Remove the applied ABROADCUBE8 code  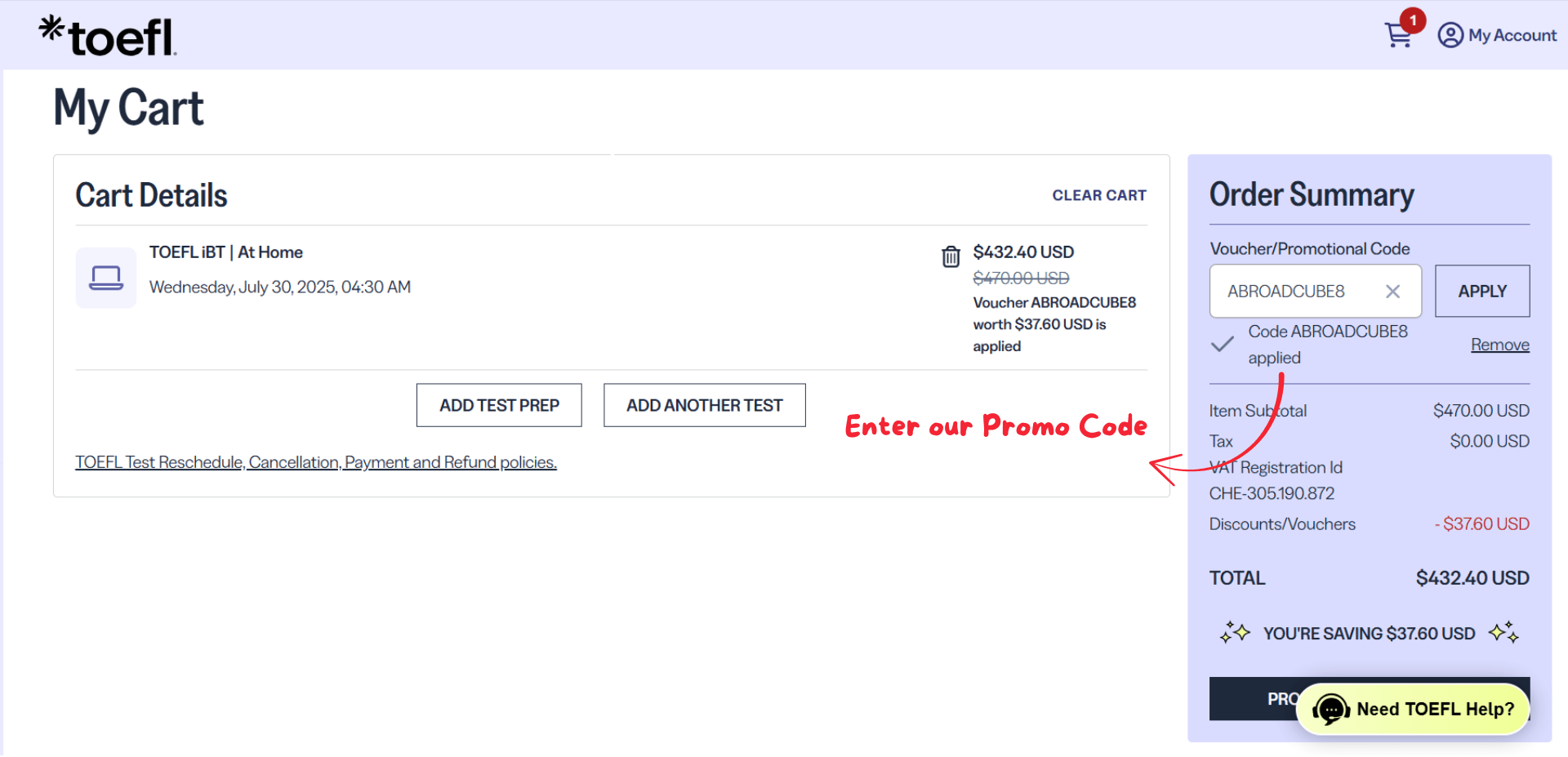tap(1499, 345)
